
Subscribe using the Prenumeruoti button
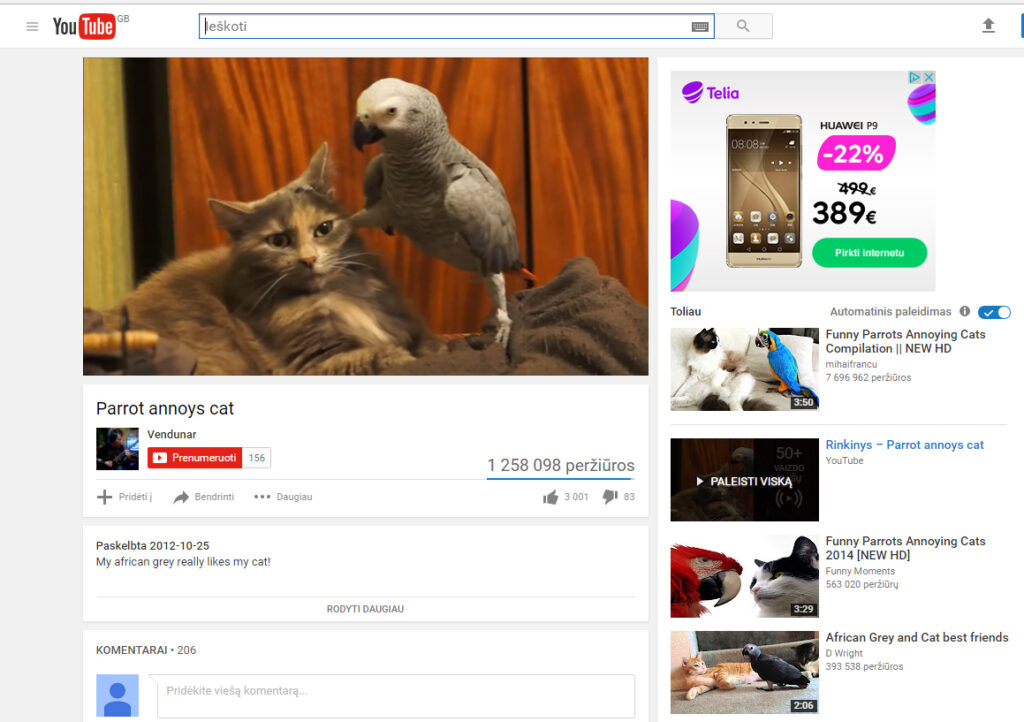195,458
